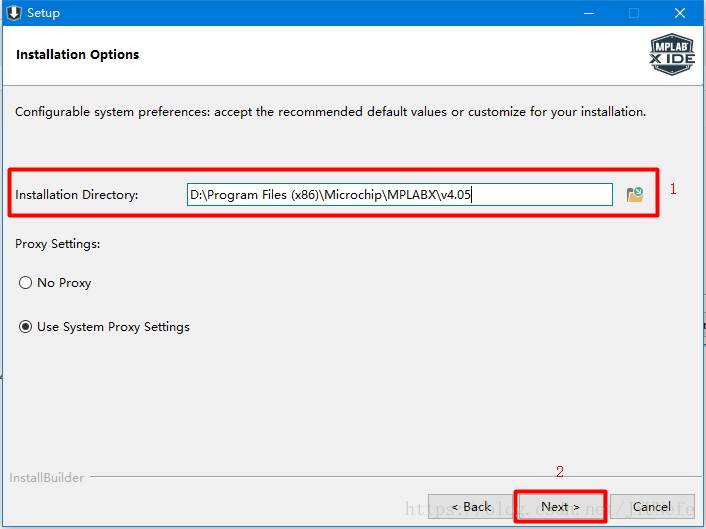Select the No Proxy radio option
Viewport: 706px width, 529px height.
[26, 283]
